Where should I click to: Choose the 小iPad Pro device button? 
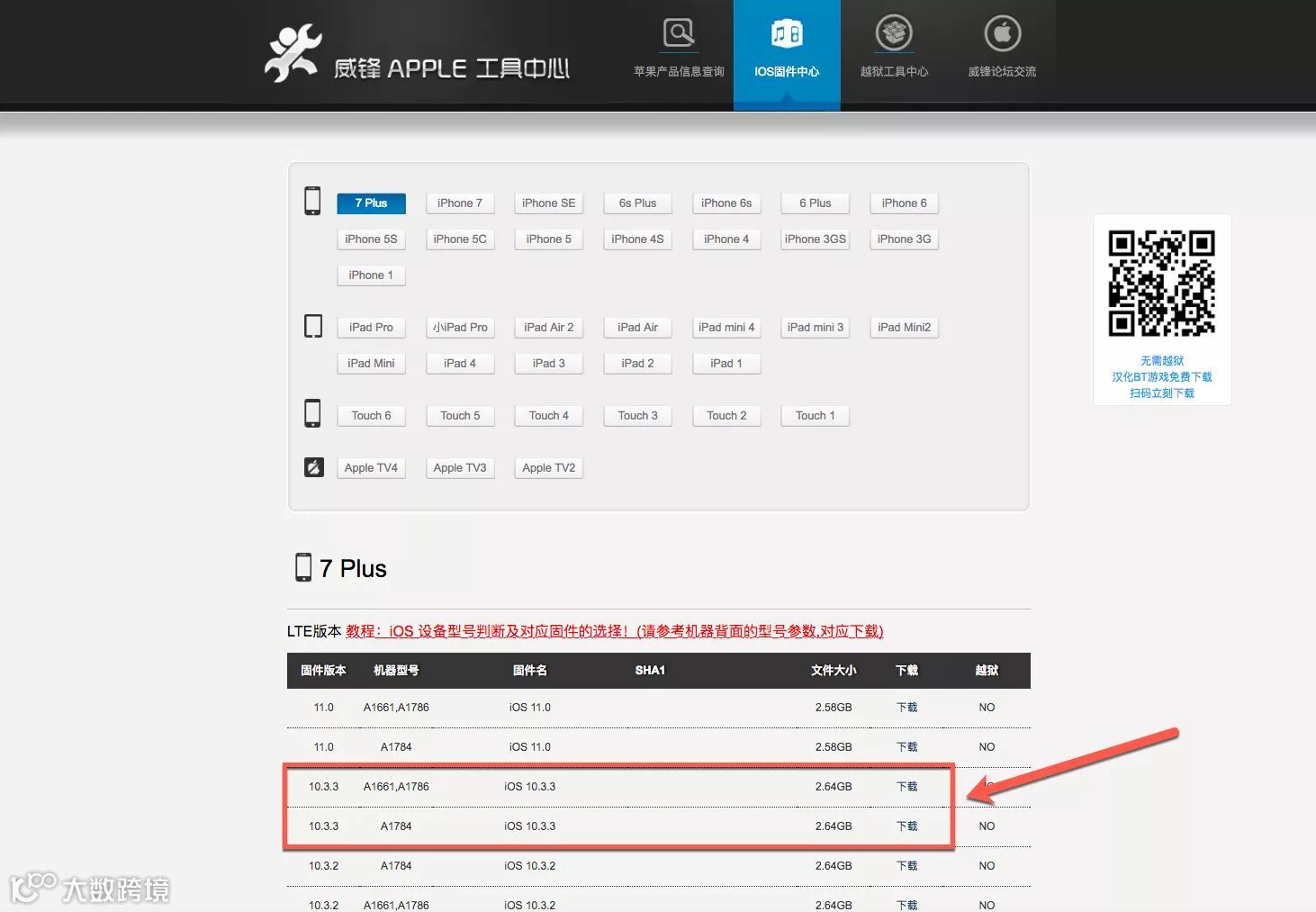(460, 328)
